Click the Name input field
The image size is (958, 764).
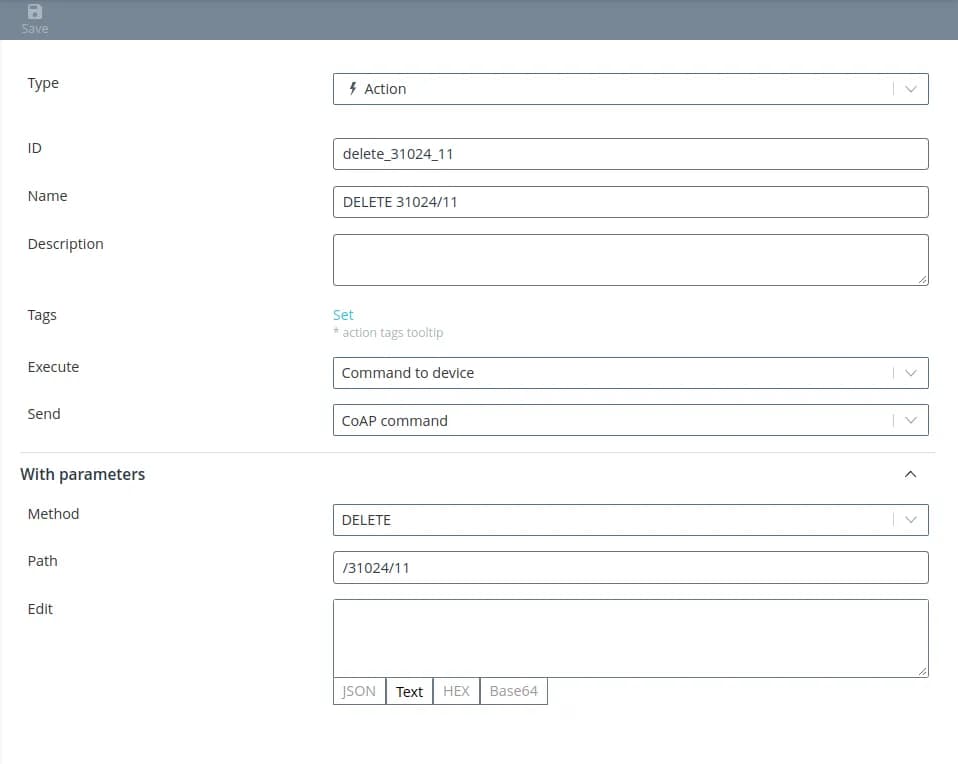pyautogui.click(x=630, y=202)
